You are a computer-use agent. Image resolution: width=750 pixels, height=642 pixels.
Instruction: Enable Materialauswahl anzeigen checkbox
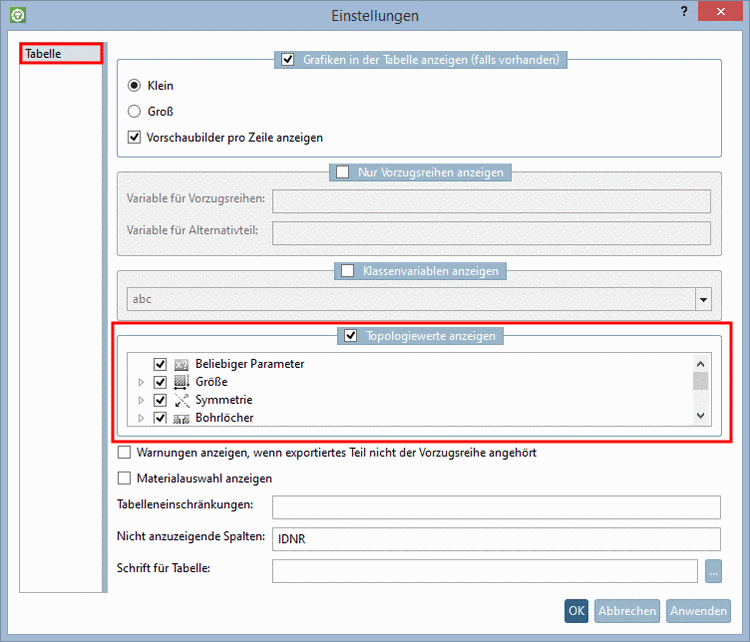pyautogui.click(x=124, y=478)
